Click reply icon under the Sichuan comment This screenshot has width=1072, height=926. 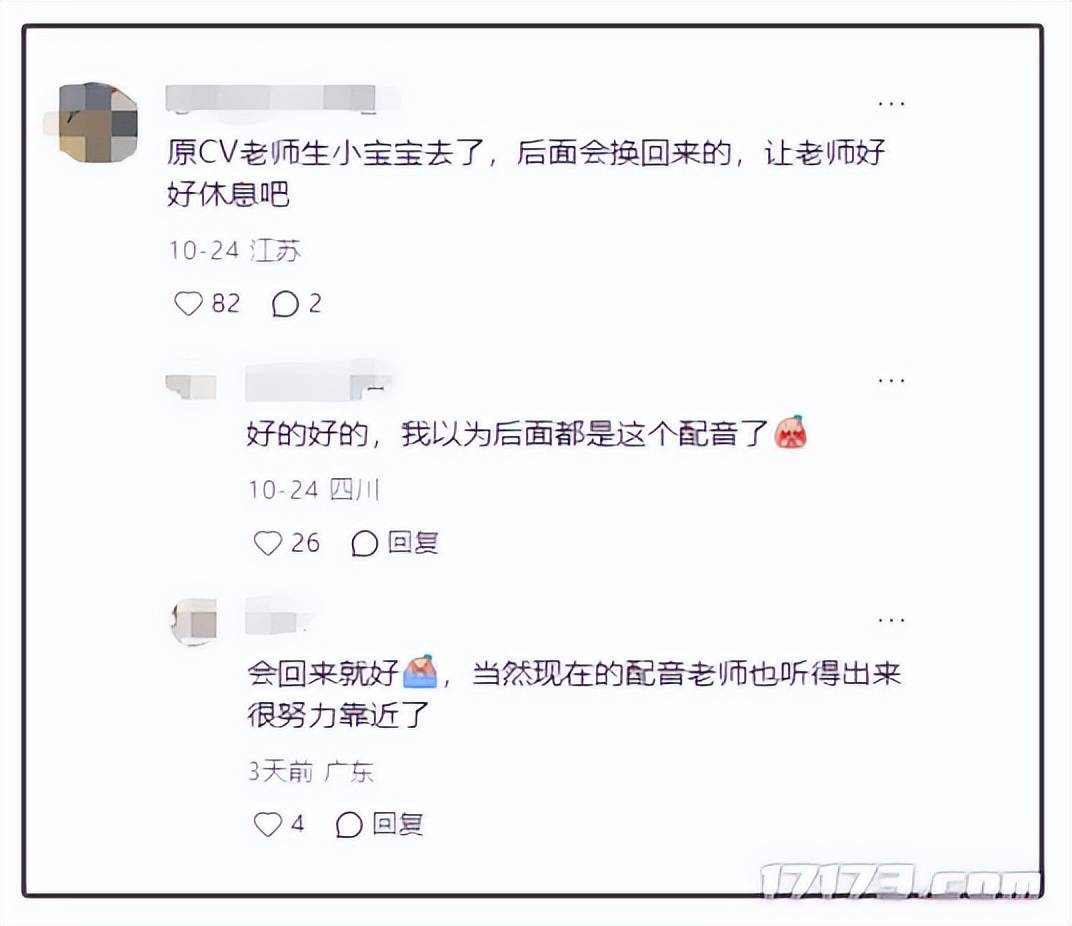364,544
